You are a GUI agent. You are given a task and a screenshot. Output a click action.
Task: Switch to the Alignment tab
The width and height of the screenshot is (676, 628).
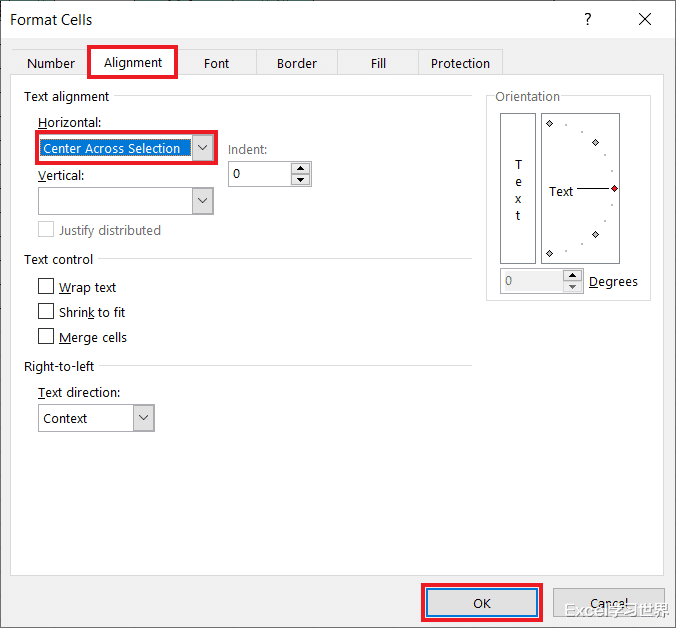tap(133, 62)
